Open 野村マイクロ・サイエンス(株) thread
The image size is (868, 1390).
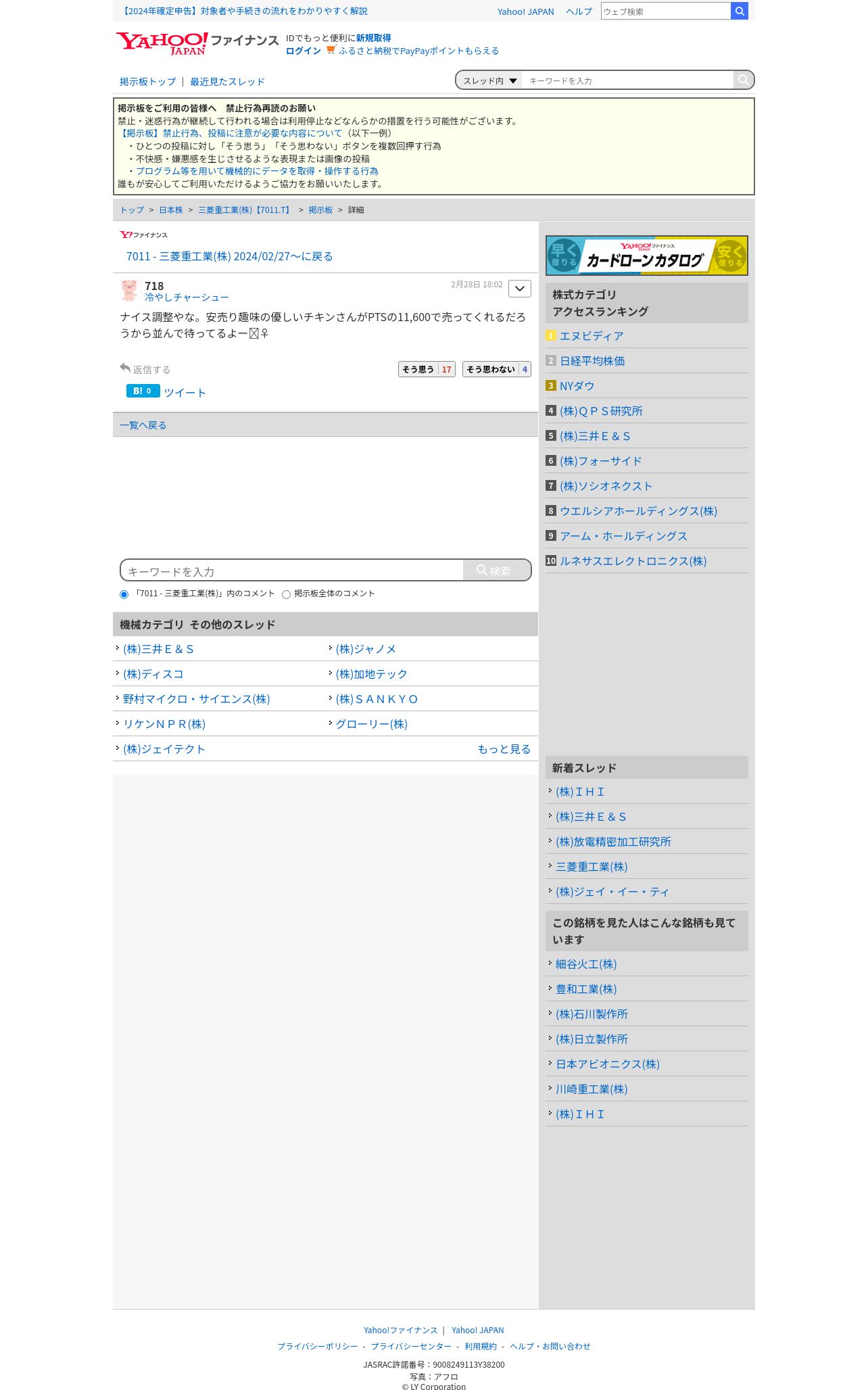click(x=196, y=699)
